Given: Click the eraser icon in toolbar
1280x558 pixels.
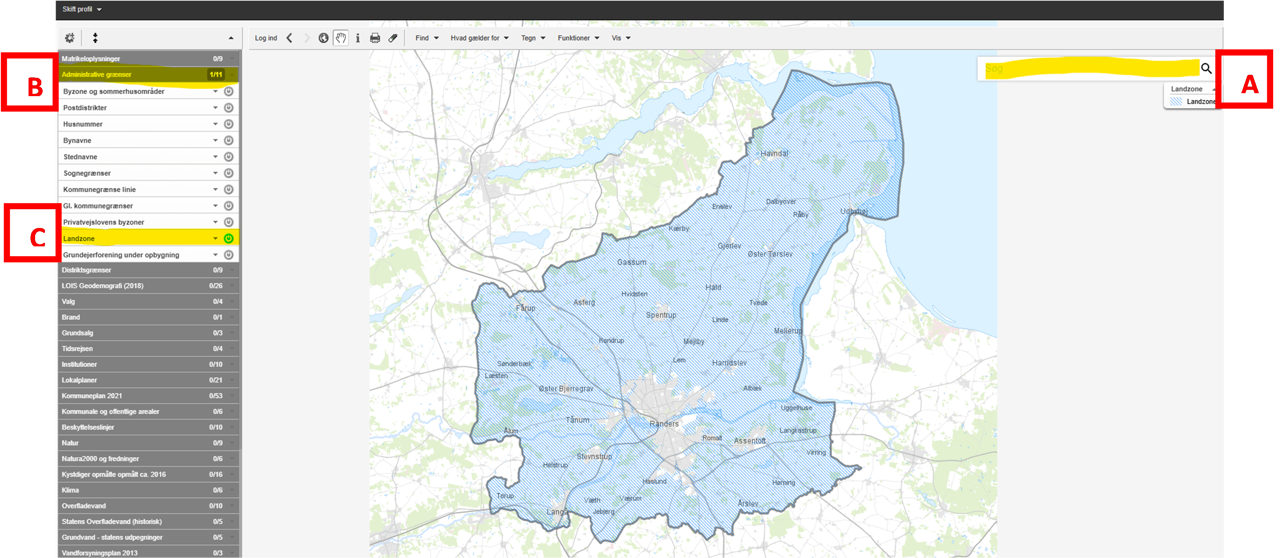Looking at the screenshot, I should [392, 38].
